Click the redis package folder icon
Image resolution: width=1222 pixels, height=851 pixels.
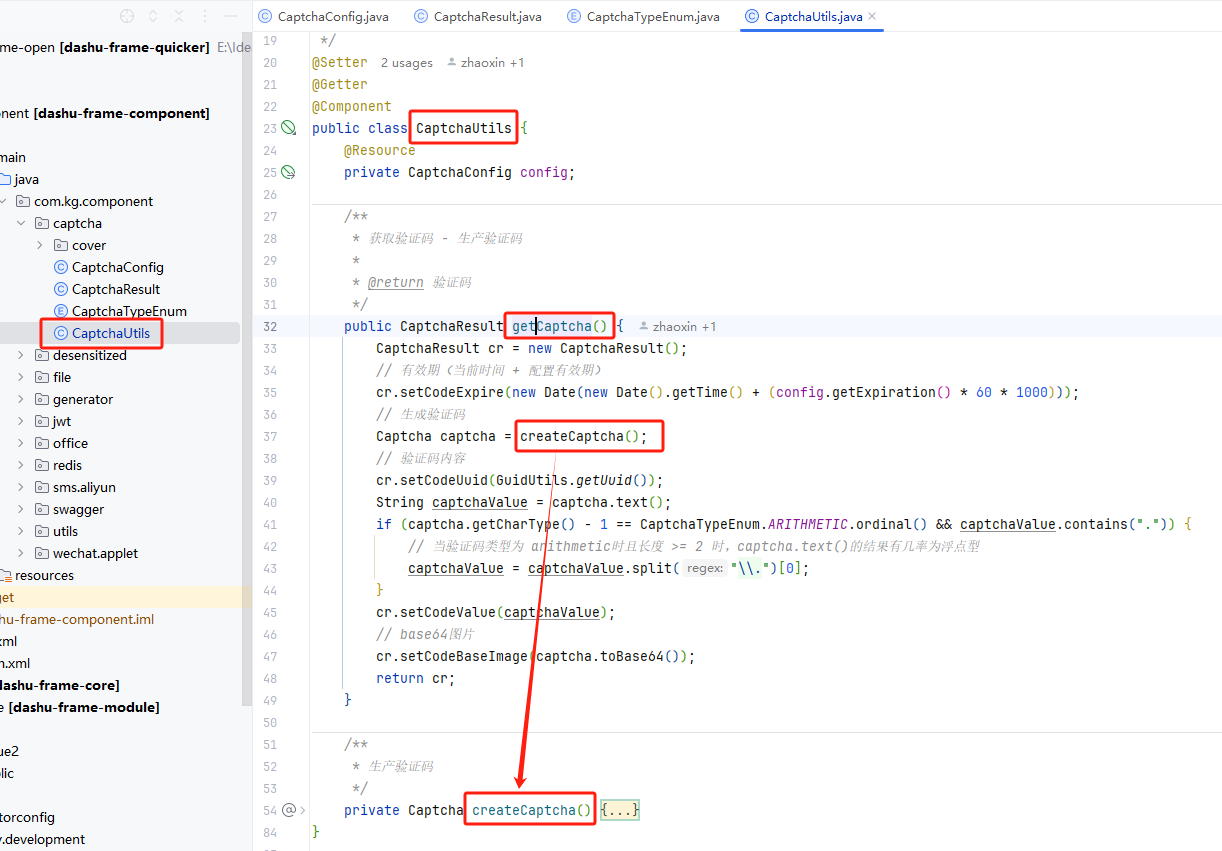pyautogui.click(x=42, y=465)
